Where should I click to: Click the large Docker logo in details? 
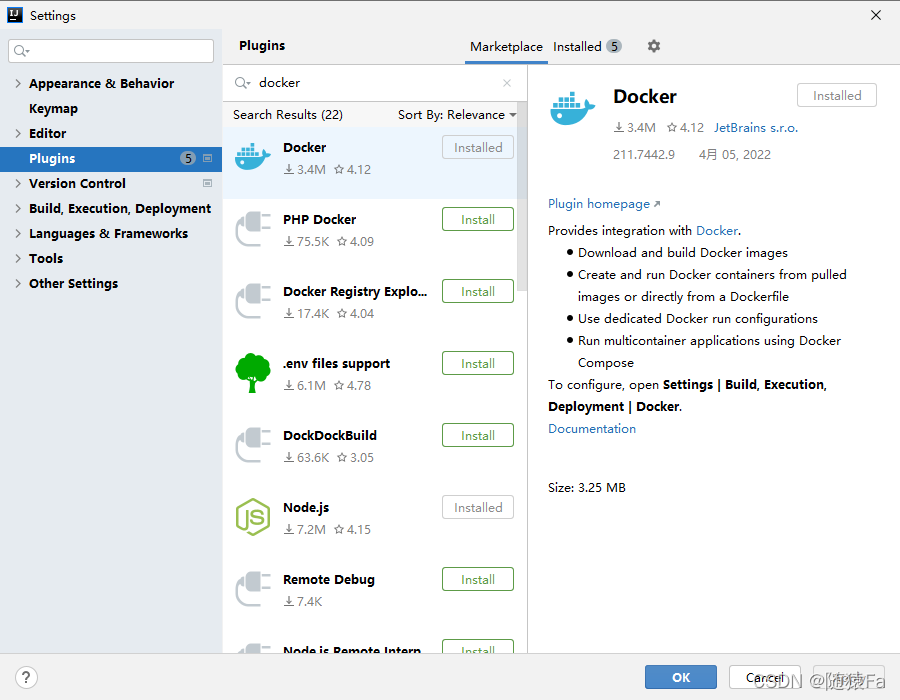572,108
